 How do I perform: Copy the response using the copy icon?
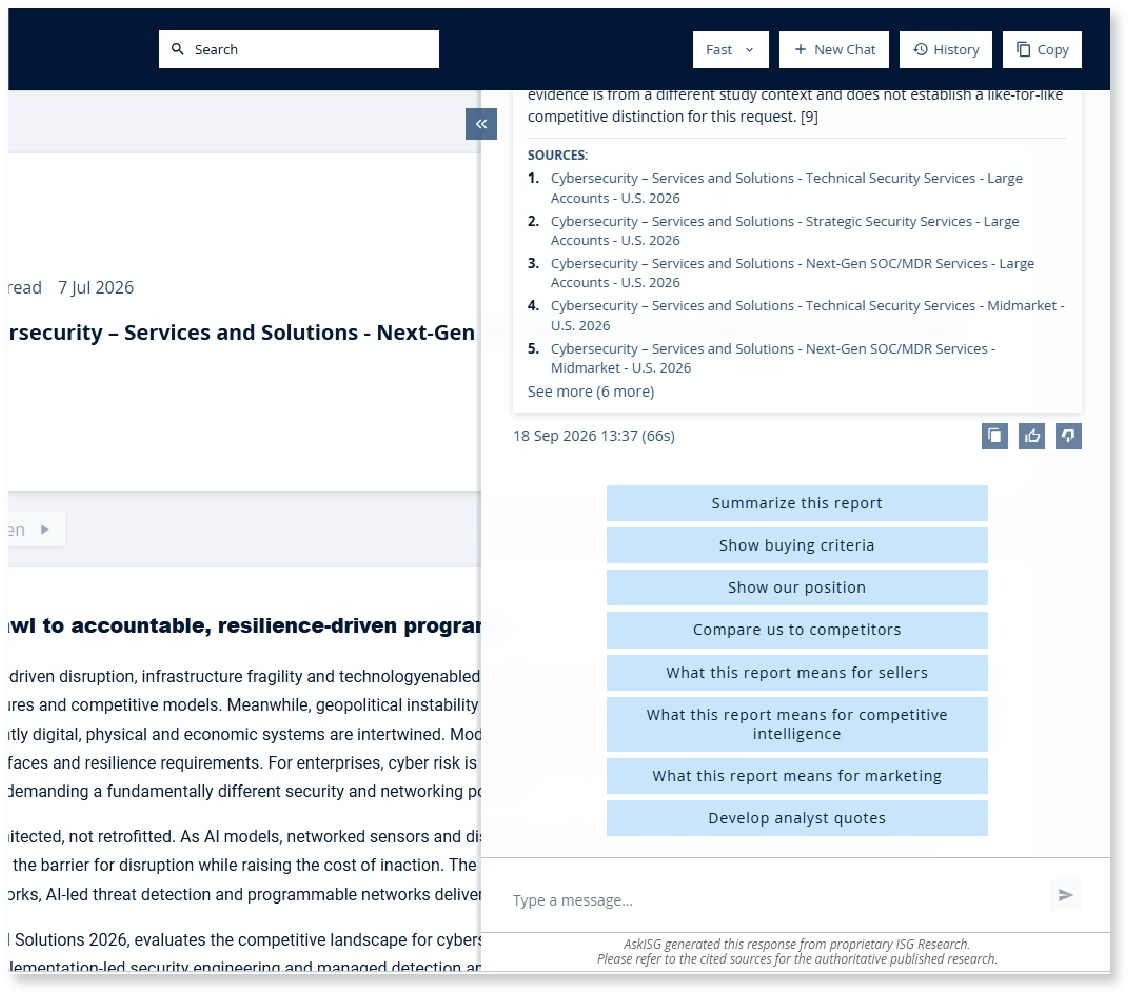point(995,436)
